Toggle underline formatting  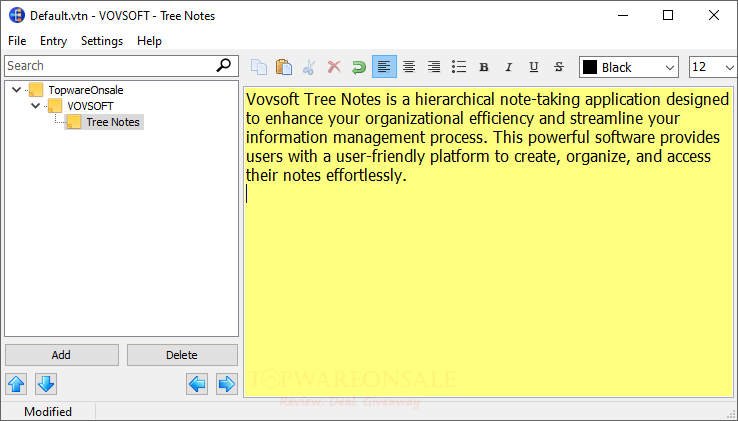[534, 67]
